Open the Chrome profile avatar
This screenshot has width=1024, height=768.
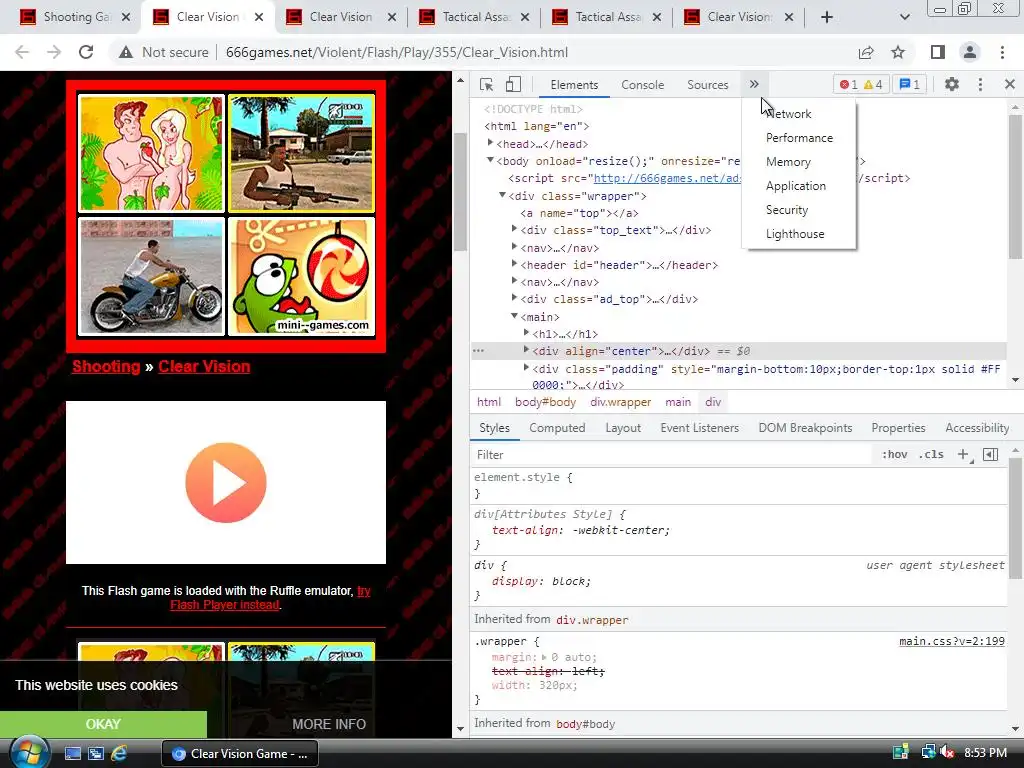click(970, 52)
